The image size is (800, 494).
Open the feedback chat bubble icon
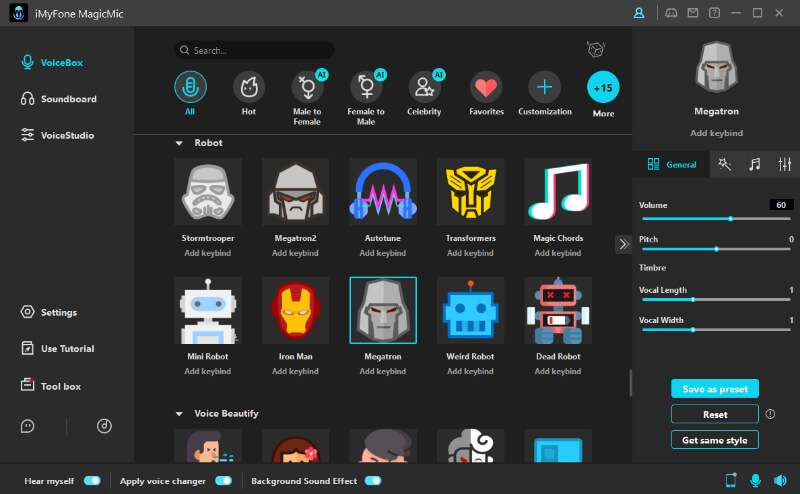(28, 426)
